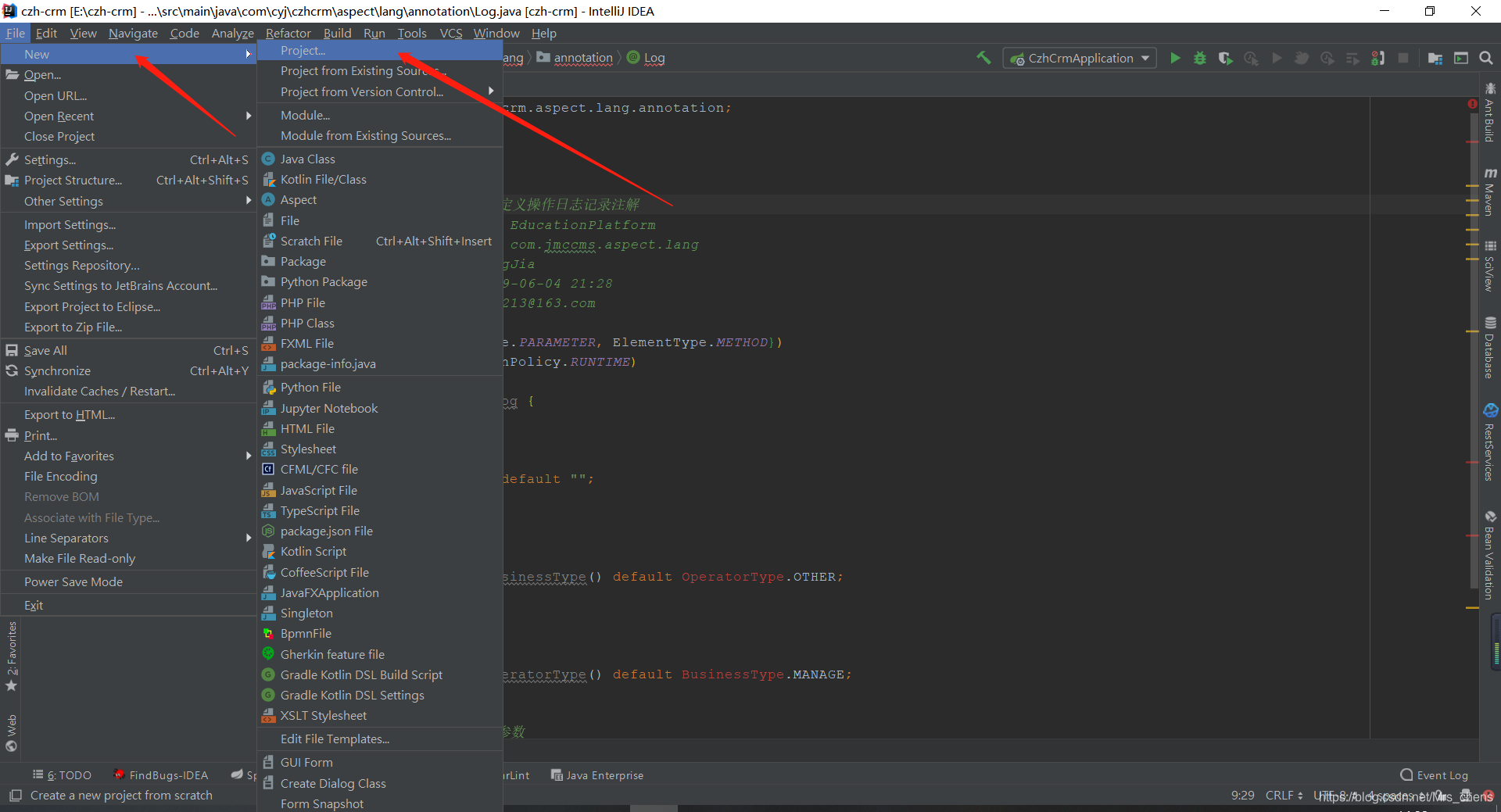The width and height of the screenshot is (1501, 812).
Task: Expand Project from Version Control submenu
Action: click(380, 91)
